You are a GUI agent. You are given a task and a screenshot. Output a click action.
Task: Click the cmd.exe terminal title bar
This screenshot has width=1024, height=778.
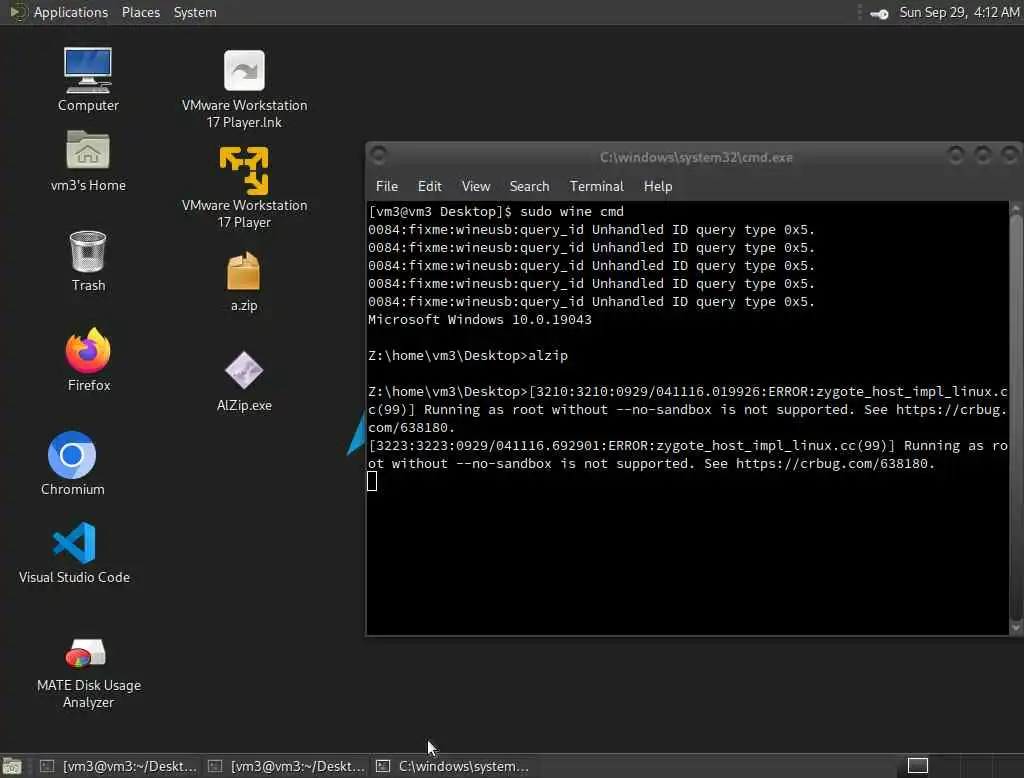point(696,157)
